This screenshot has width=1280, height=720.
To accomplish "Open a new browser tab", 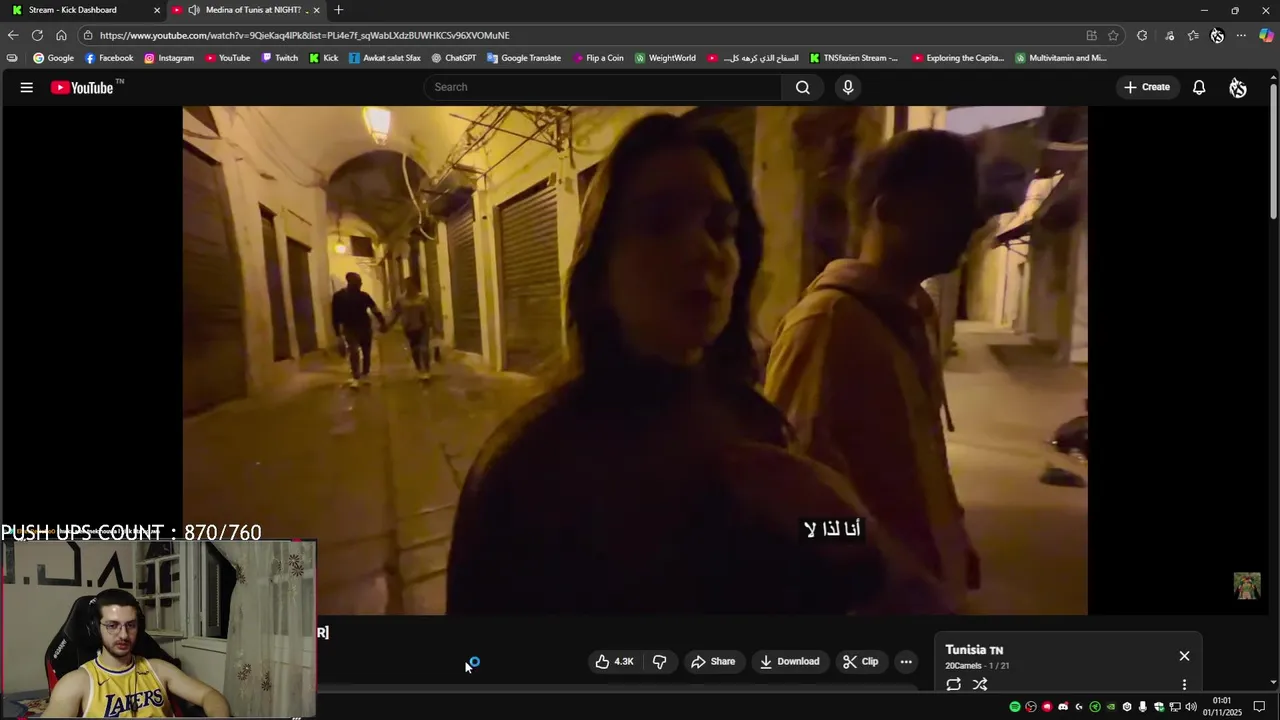I will 338,10.
